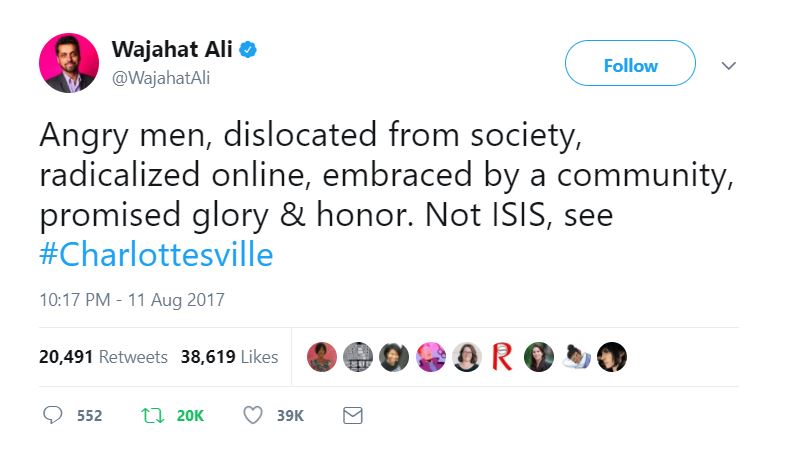View the 38,619 Likes list

(229, 357)
